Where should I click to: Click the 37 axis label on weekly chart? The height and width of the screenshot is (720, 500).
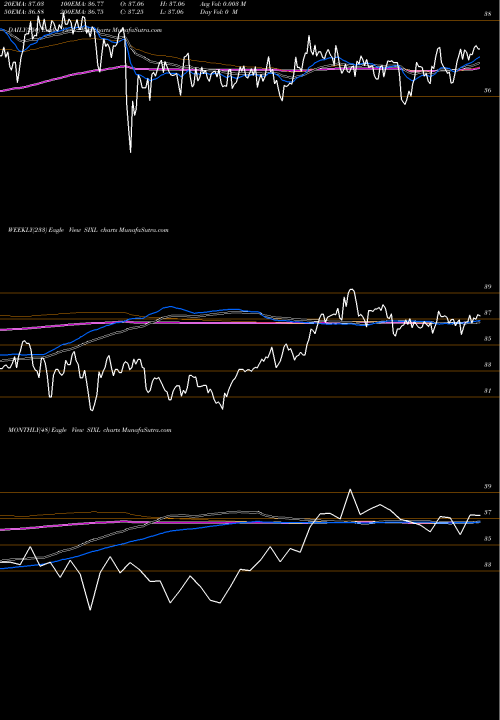click(487, 313)
